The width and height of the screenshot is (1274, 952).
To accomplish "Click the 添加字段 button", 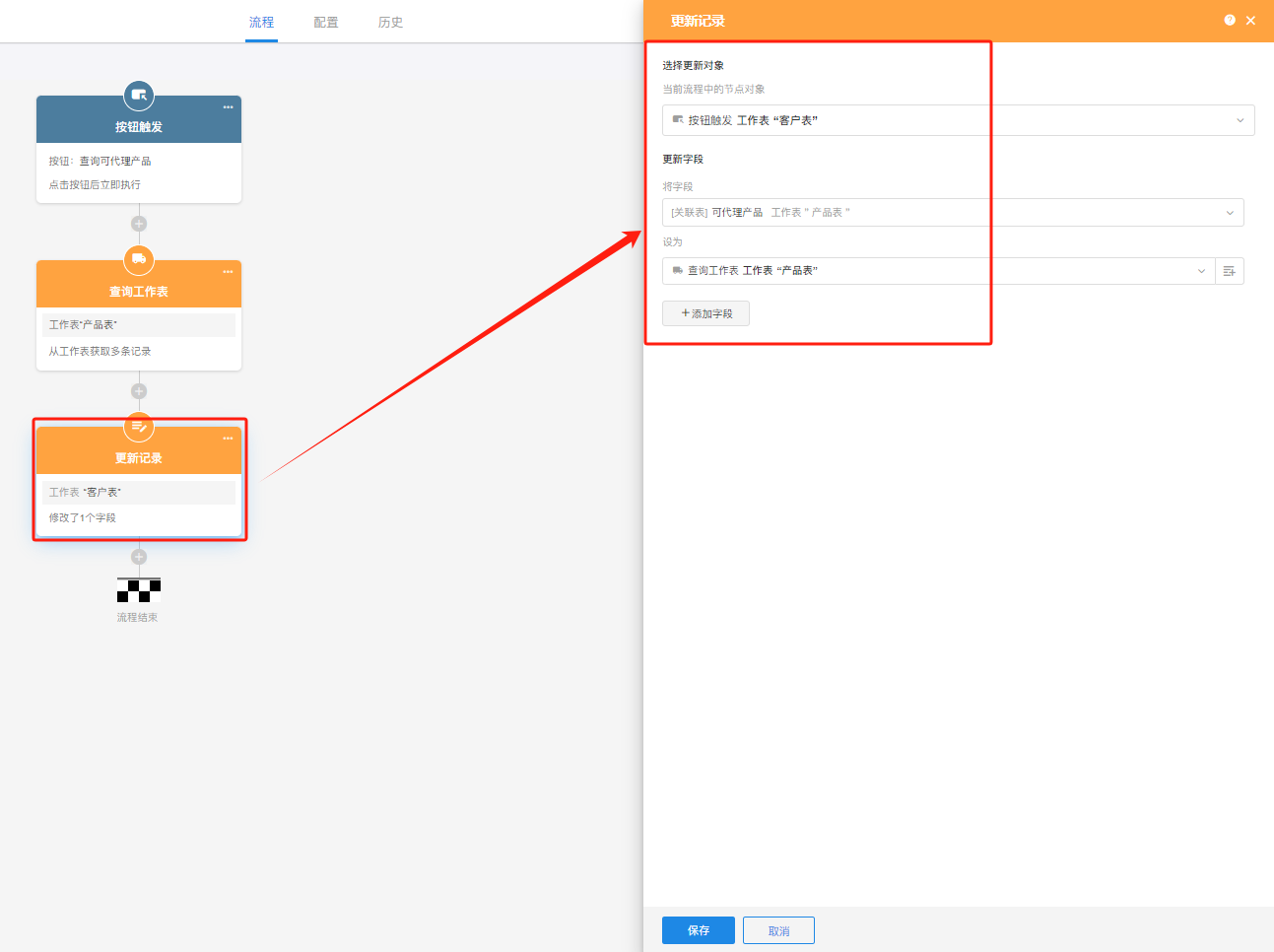I will click(706, 313).
